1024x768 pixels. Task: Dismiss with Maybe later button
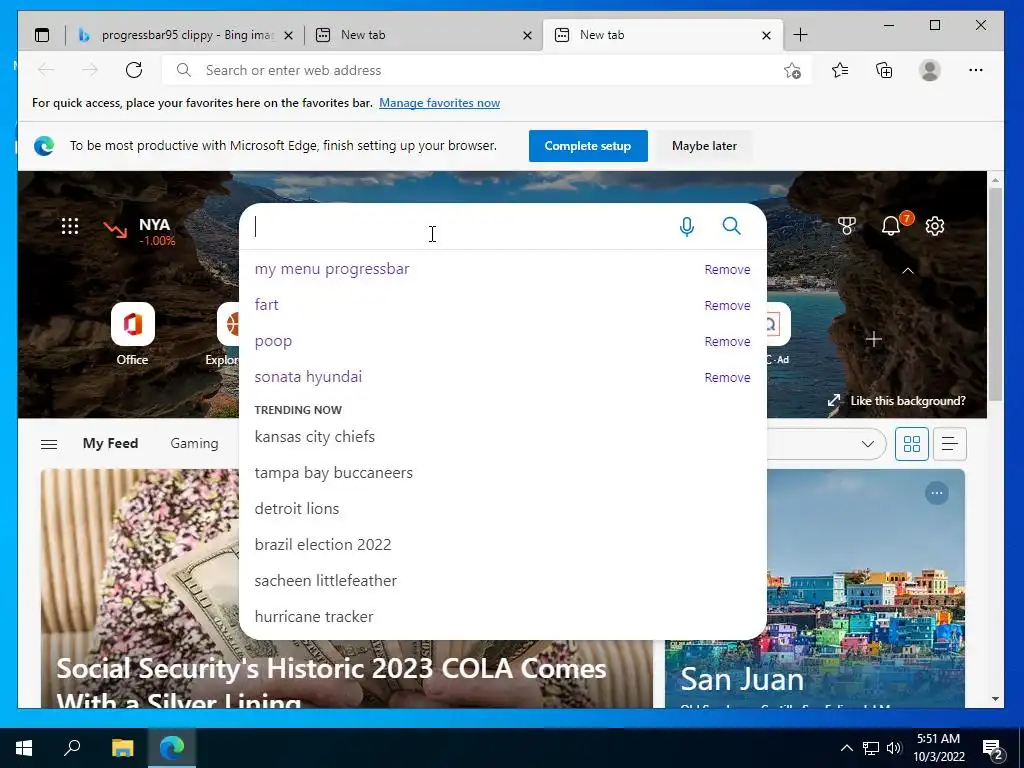tap(704, 146)
